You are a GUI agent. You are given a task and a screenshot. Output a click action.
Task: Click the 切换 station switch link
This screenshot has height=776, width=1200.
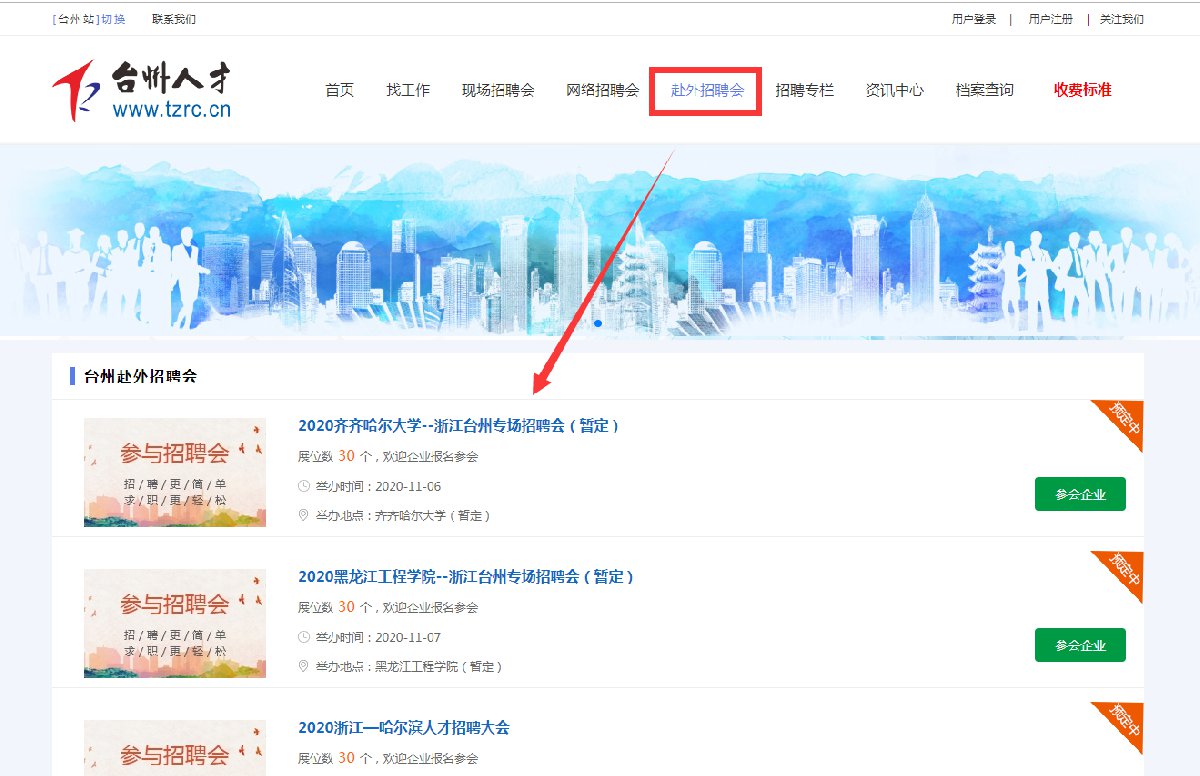point(113,19)
